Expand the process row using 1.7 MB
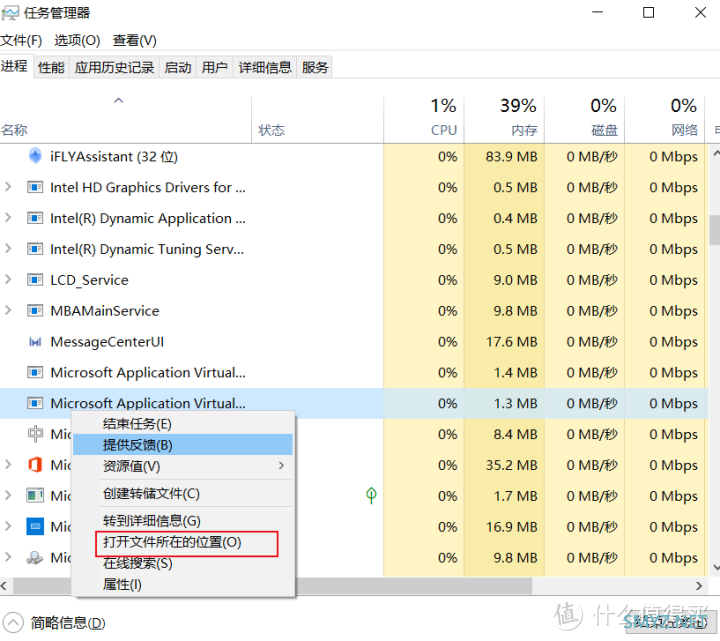720x641 pixels. (8, 495)
